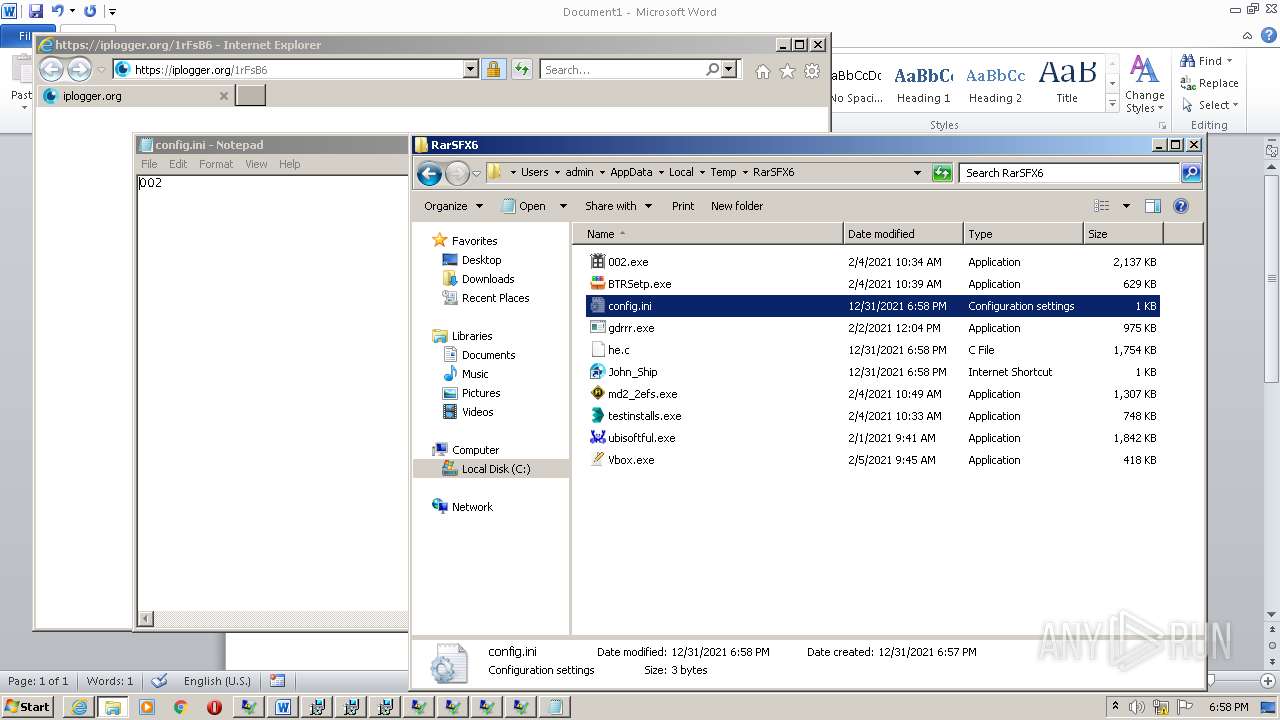Open Change Styles in Word
The image size is (1280, 720).
tap(1144, 84)
